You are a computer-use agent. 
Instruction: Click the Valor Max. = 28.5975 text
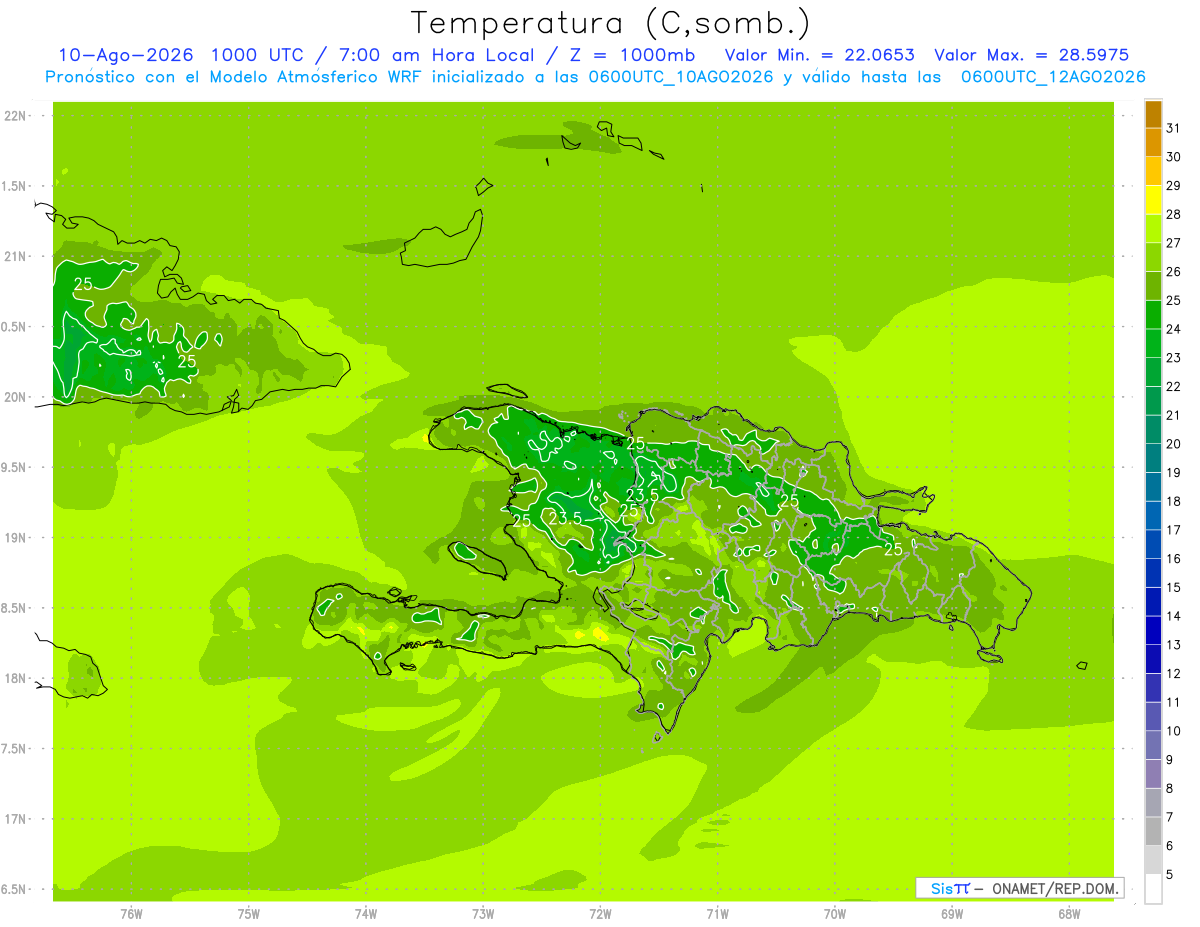click(x=1031, y=55)
